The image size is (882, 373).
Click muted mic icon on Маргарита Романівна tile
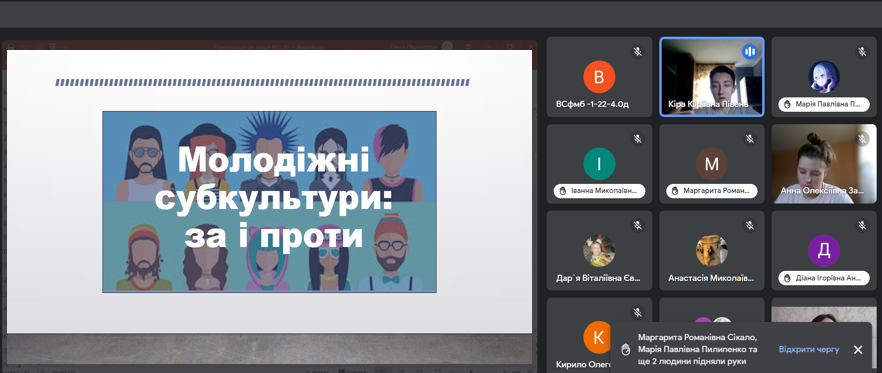749,139
